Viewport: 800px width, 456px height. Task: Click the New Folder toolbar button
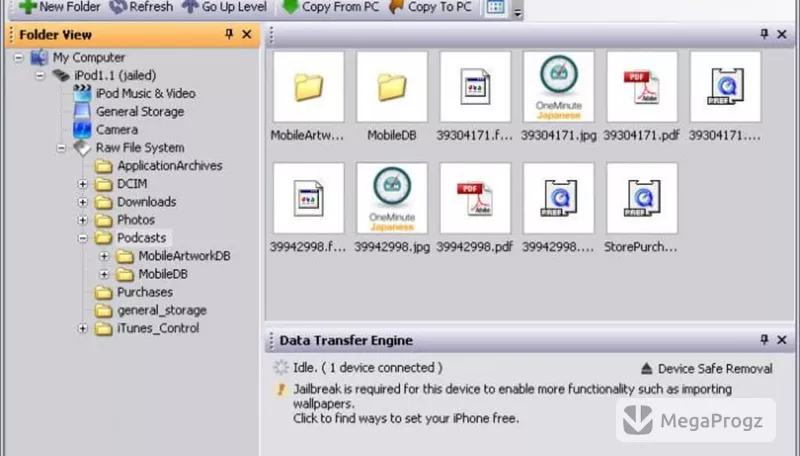pos(59,7)
